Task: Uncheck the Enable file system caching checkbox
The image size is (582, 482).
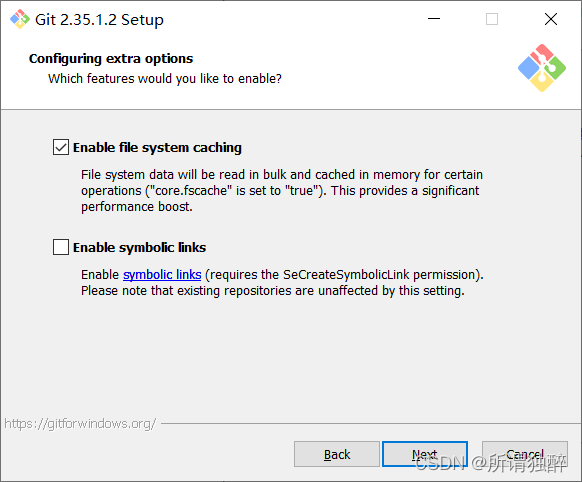Action: click(x=61, y=147)
